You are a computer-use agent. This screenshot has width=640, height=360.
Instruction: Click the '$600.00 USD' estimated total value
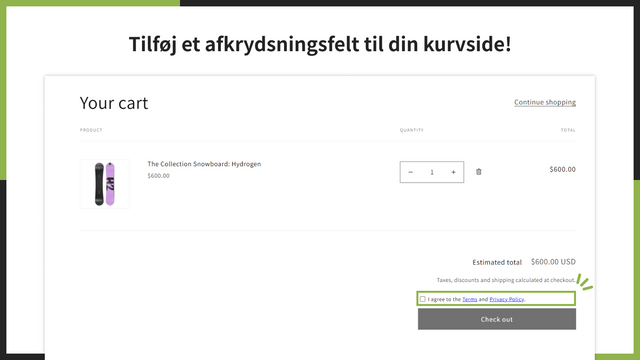(x=553, y=262)
